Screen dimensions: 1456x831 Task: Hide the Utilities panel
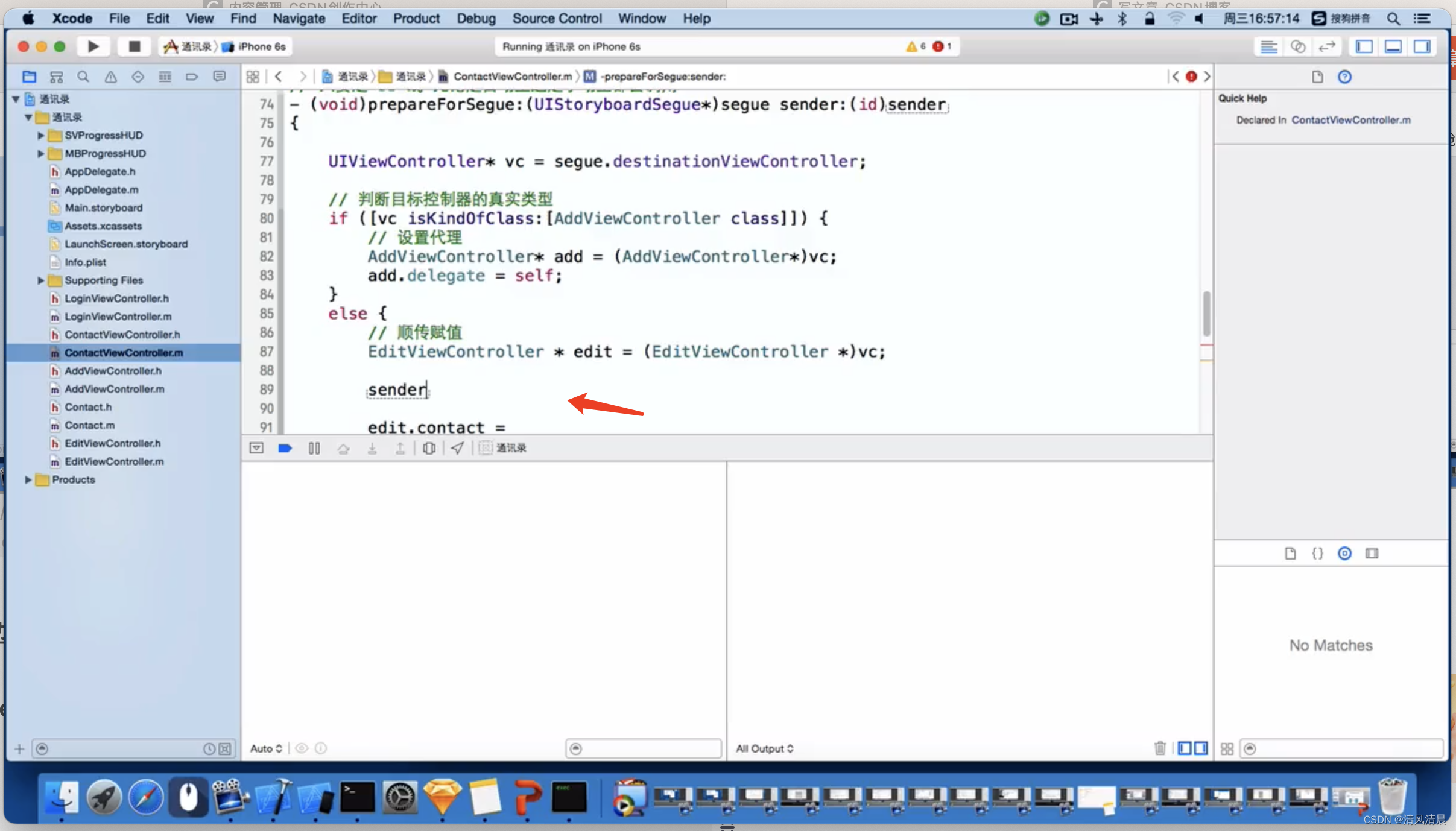click(x=1422, y=46)
